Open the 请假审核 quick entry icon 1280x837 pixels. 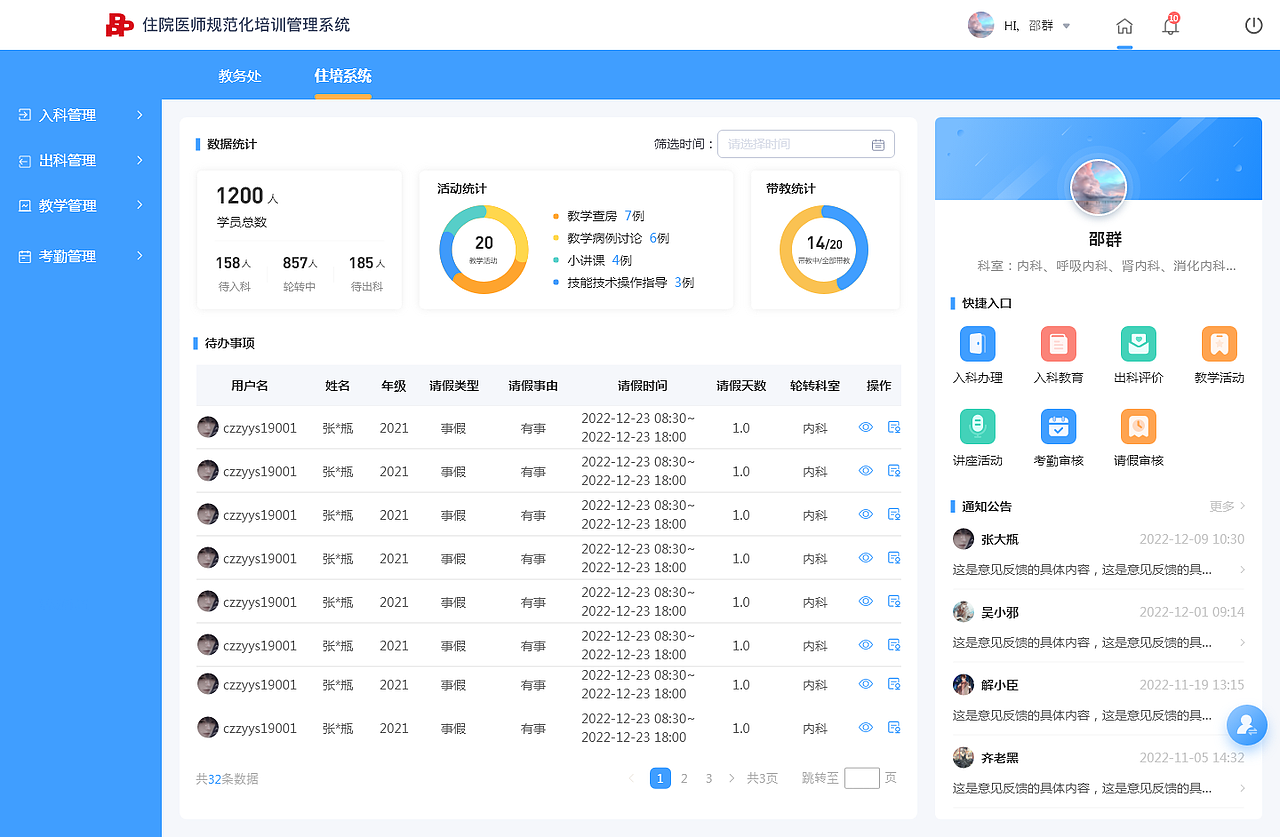pos(1138,427)
